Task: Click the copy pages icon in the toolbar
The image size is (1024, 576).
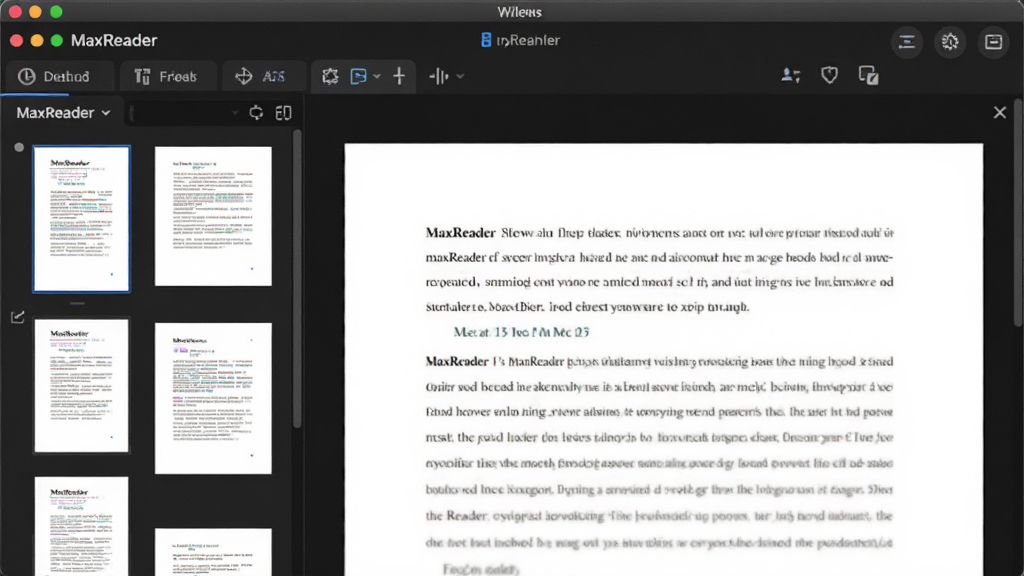Action: pyautogui.click(x=868, y=76)
